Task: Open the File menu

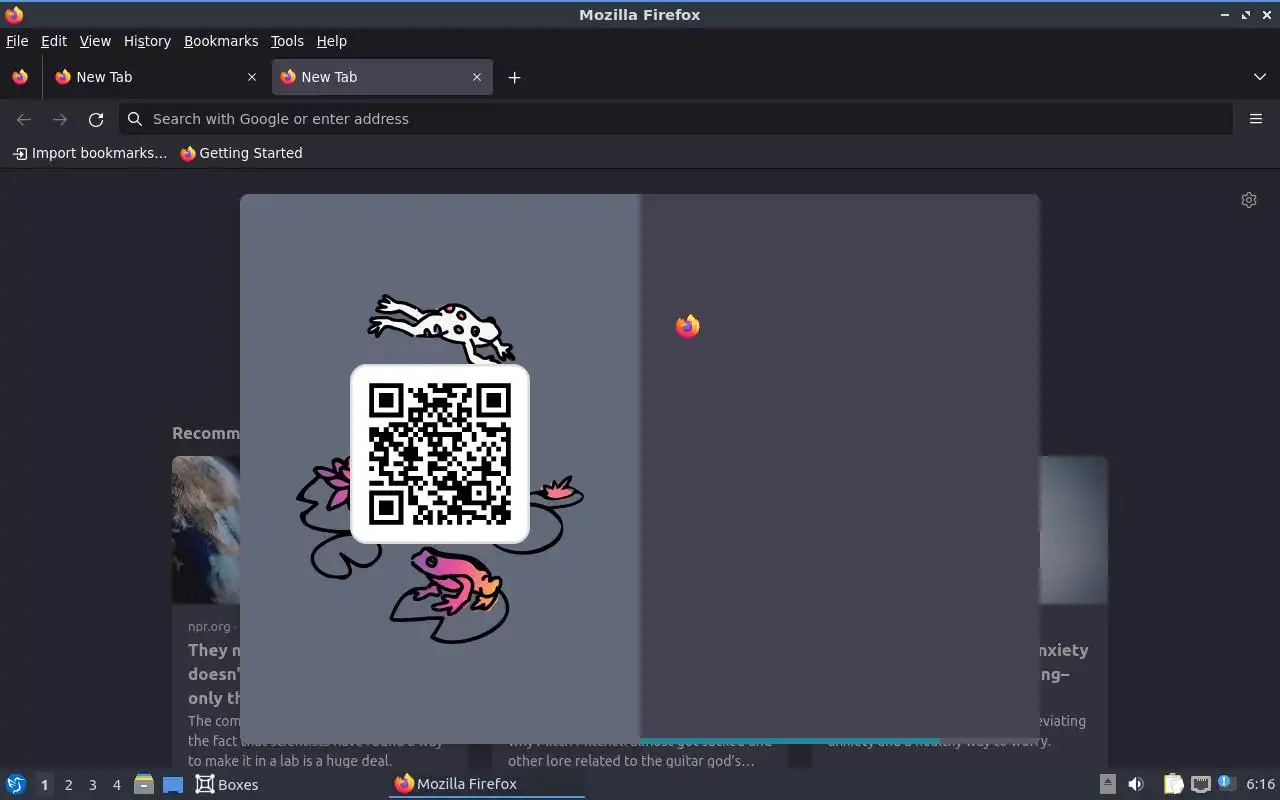Action: [x=17, y=41]
